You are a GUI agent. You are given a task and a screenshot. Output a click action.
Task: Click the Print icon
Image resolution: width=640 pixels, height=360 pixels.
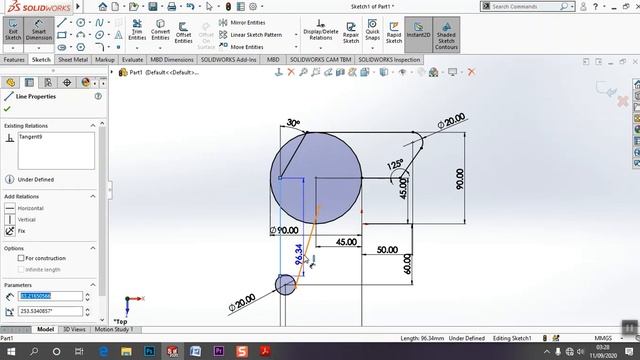(x=172, y=6)
